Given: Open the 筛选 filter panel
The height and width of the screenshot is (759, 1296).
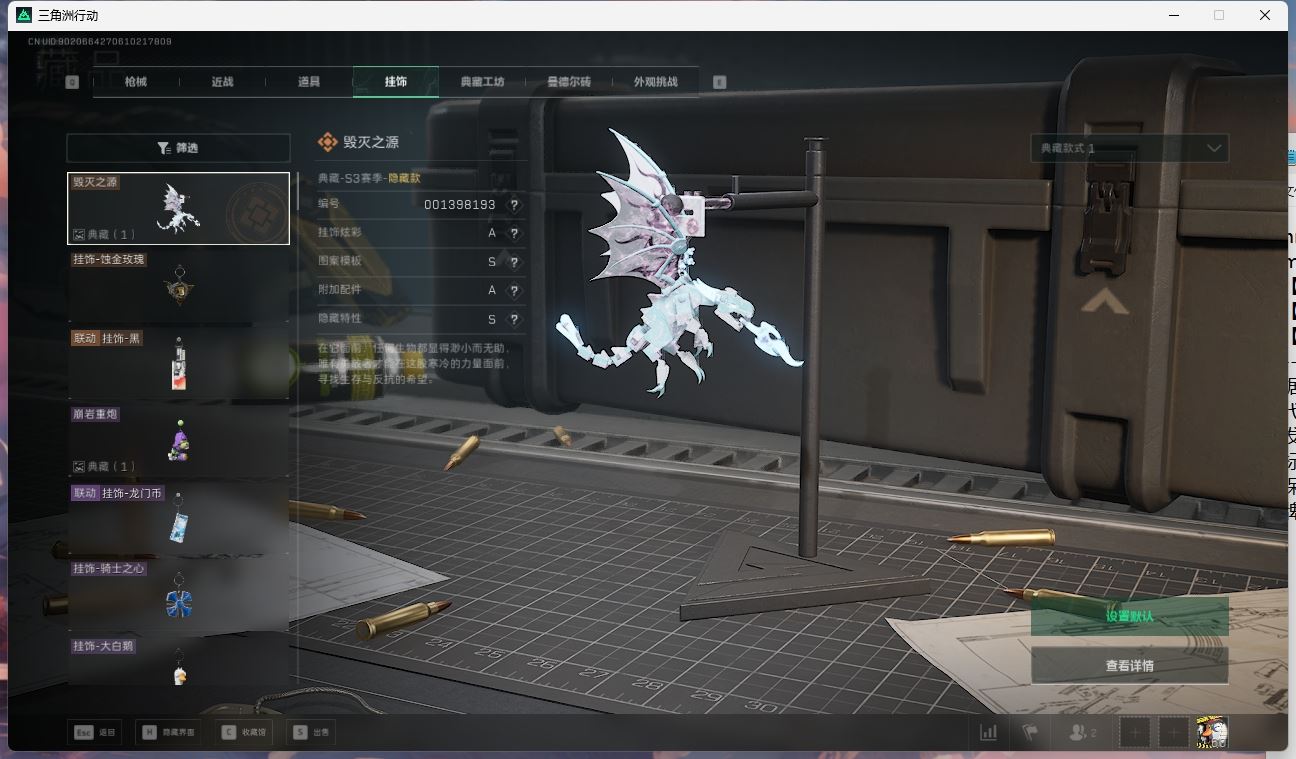Looking at the screenshot, I should [178, 148].
